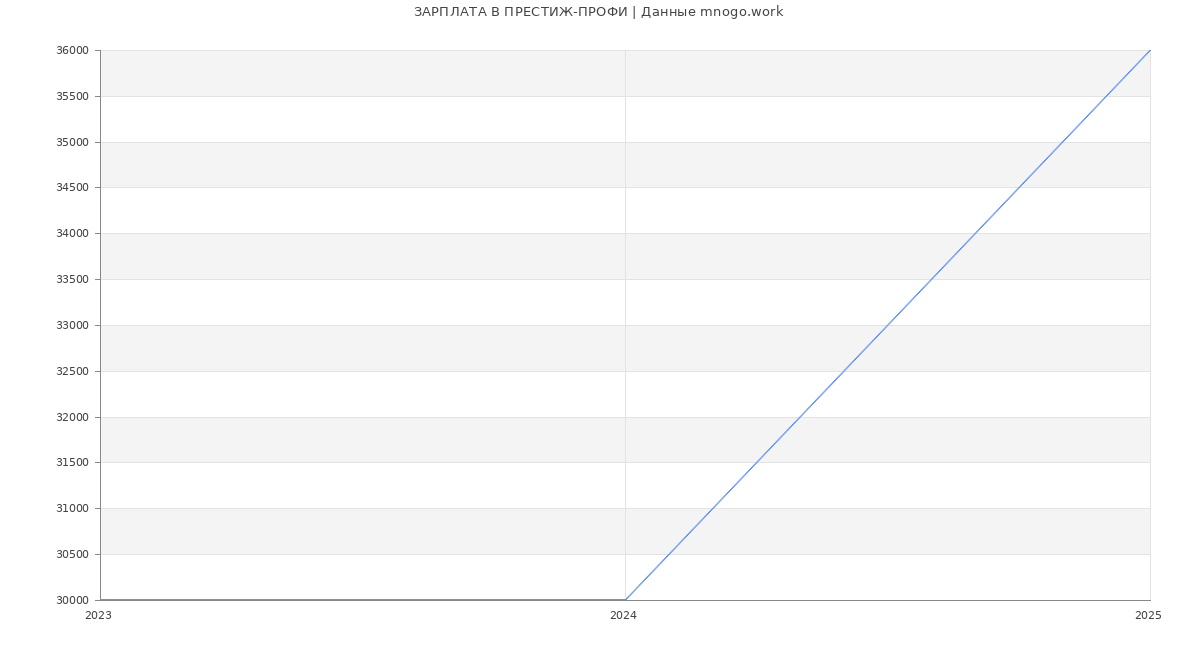Select the 2023 data point at line start
Screen dimensions: 1200x650
101,600
